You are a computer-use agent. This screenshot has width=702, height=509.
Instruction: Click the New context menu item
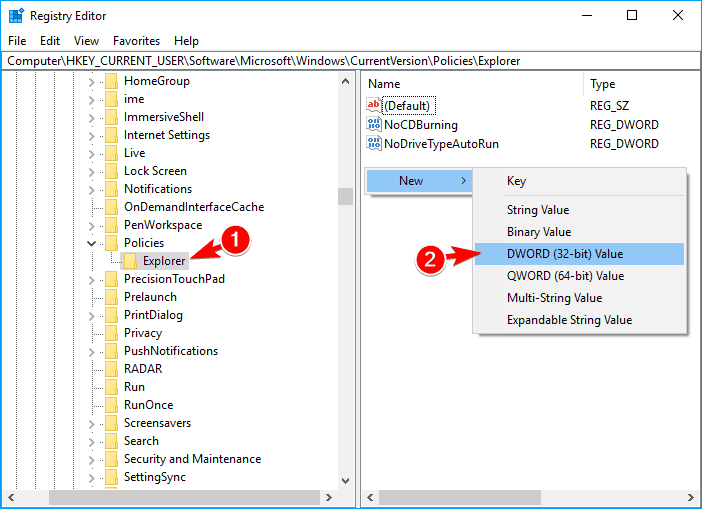419,181
